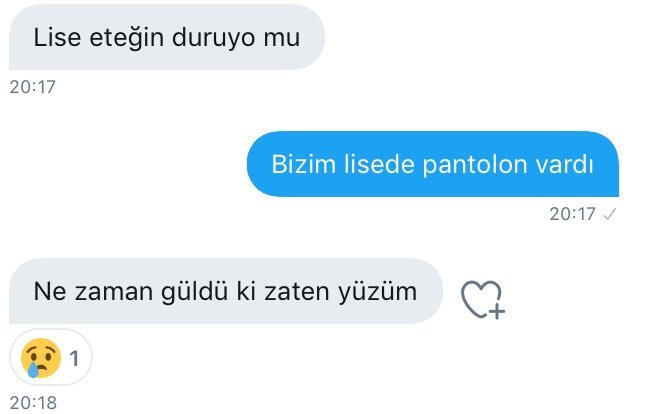The width and height of the screenshot is (651, 414).
Task: Click the teardrop on the crying emoji
Action: tap(32, 370)
